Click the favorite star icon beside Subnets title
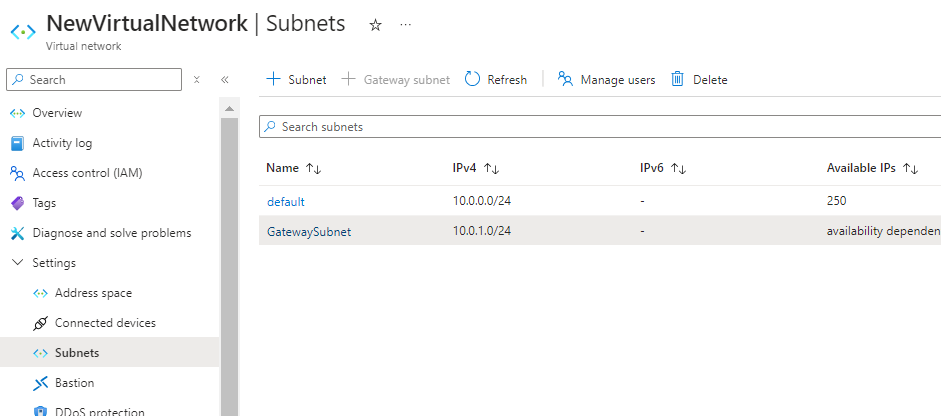Image resolution: width=941 pixels, height=416 pixels. pyautogui.click(x=376, y=25)
